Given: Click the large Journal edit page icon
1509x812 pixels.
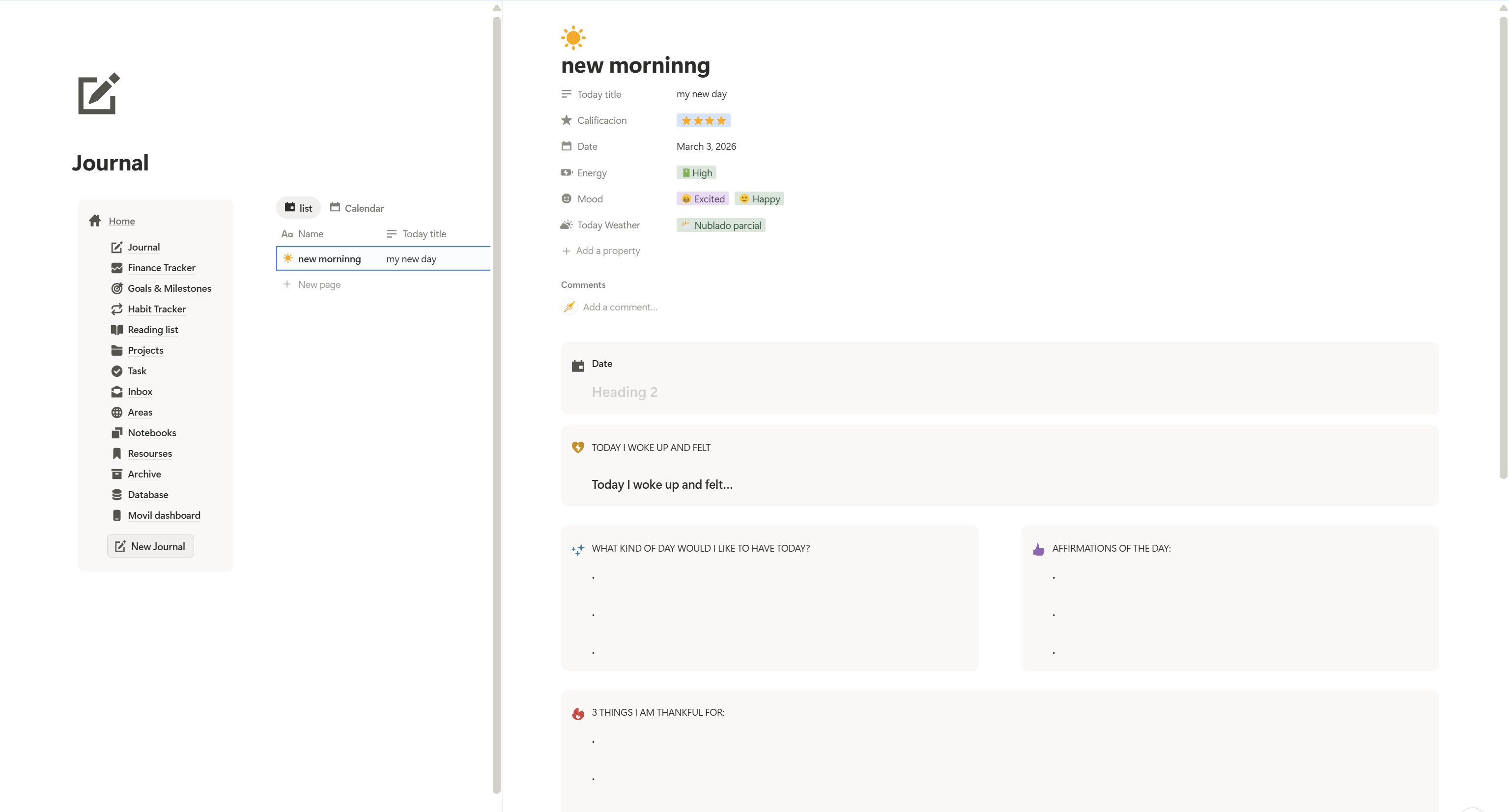Looking at the screenshot, I should (98, 94).
